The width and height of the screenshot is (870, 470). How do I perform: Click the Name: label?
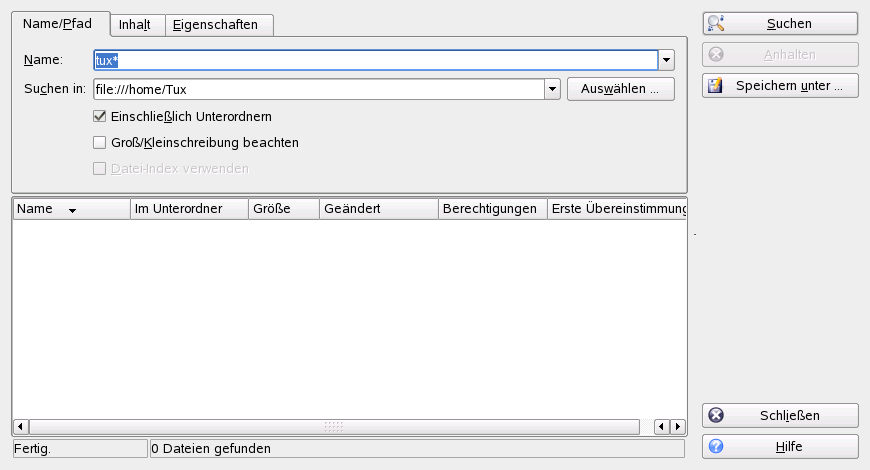coord(43,59)
